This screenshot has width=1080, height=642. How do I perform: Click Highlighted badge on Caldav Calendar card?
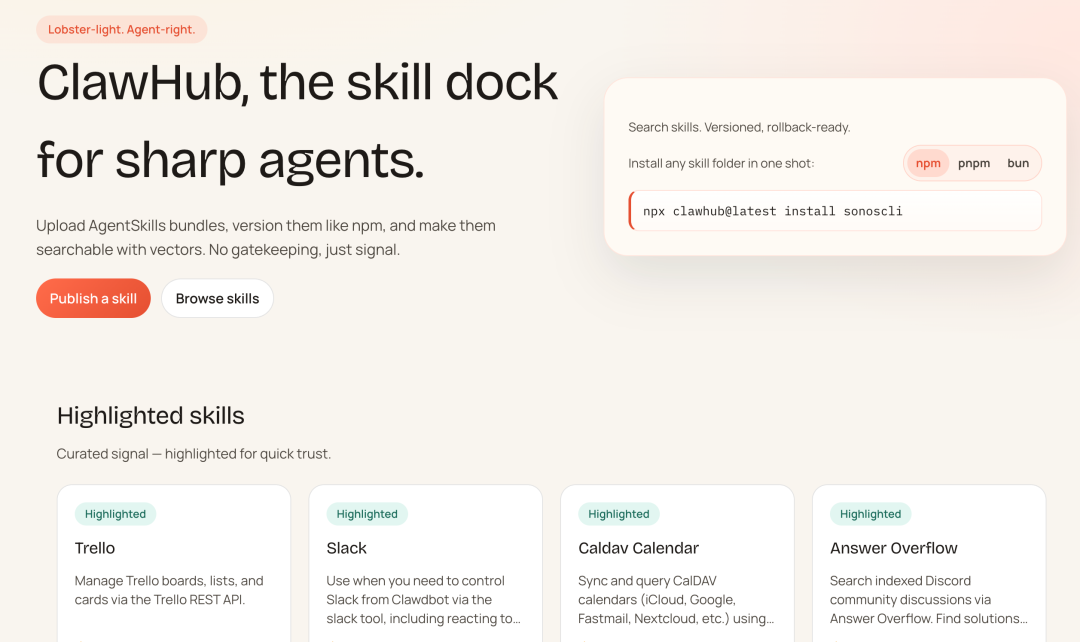click(619, 514)
